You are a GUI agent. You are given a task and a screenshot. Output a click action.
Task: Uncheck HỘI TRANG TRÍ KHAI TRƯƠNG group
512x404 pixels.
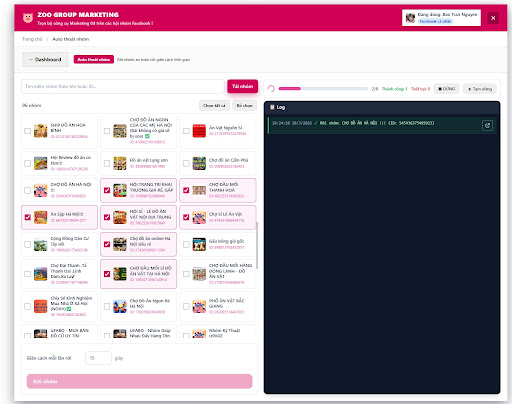coord(107,190)
